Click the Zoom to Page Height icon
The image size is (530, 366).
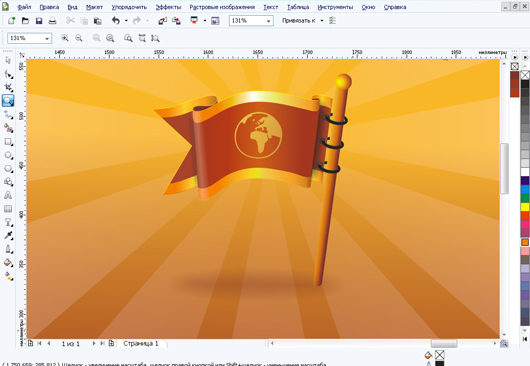point(155,38)
